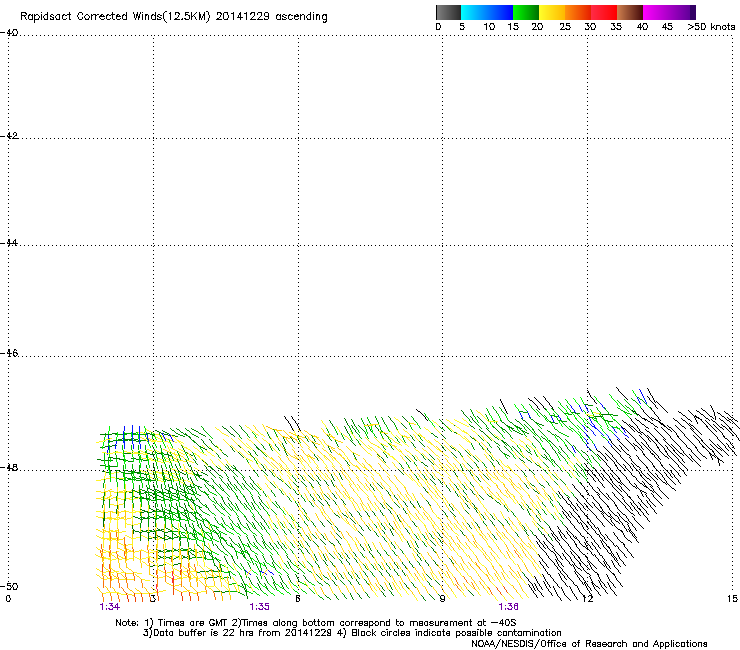Click the 0 longitude axis label

[8, 599]
